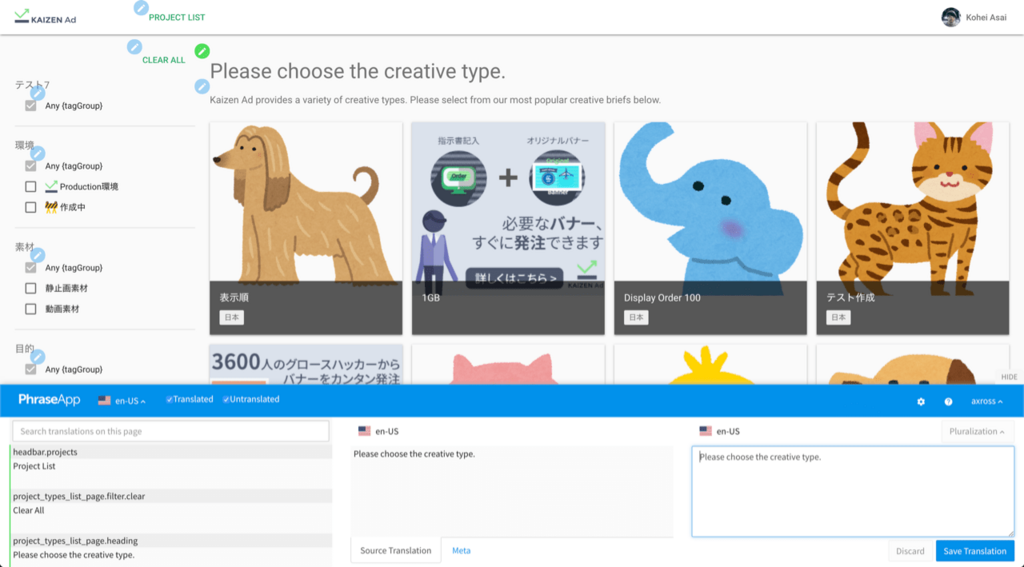This screenshot has width=1024, height=567.
Task: Click HIDE to collapse the editor
Action: pos(1009,377)
